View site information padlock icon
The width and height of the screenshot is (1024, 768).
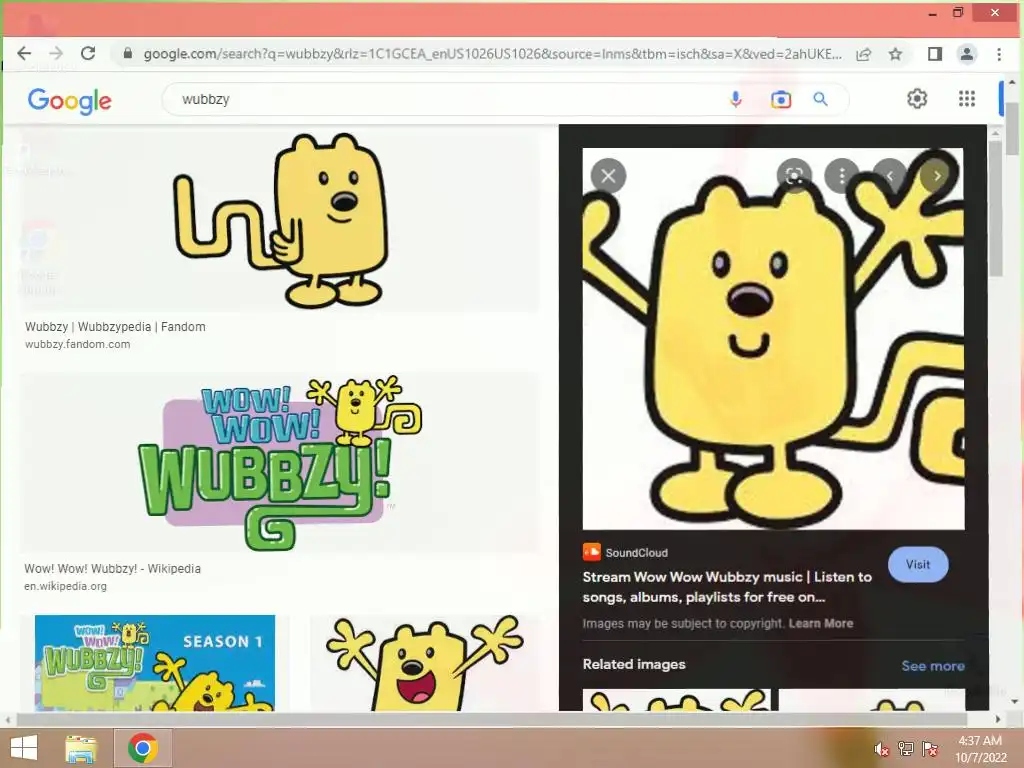click(128, 54)
